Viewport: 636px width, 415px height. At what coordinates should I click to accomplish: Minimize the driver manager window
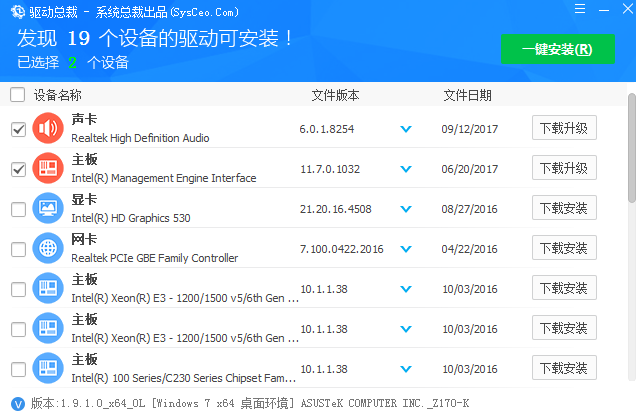[604, 10]
